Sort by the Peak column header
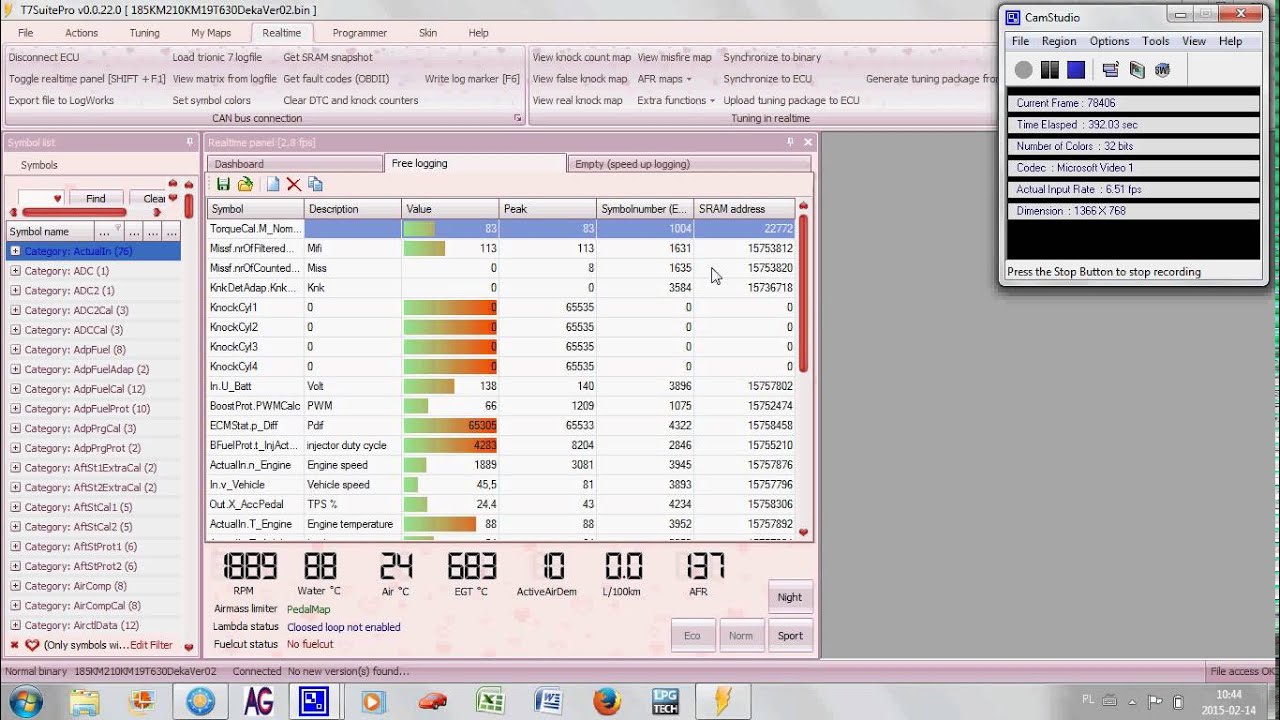The image size is (1280, 720). (547, 209)
